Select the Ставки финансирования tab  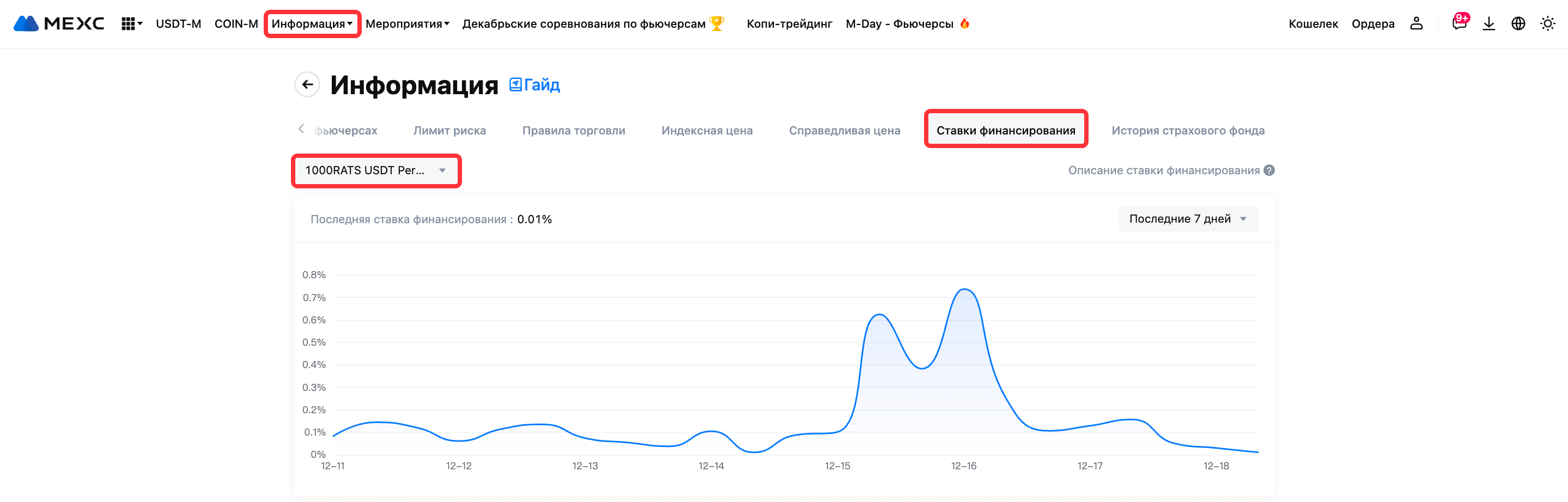(1005, 130)
